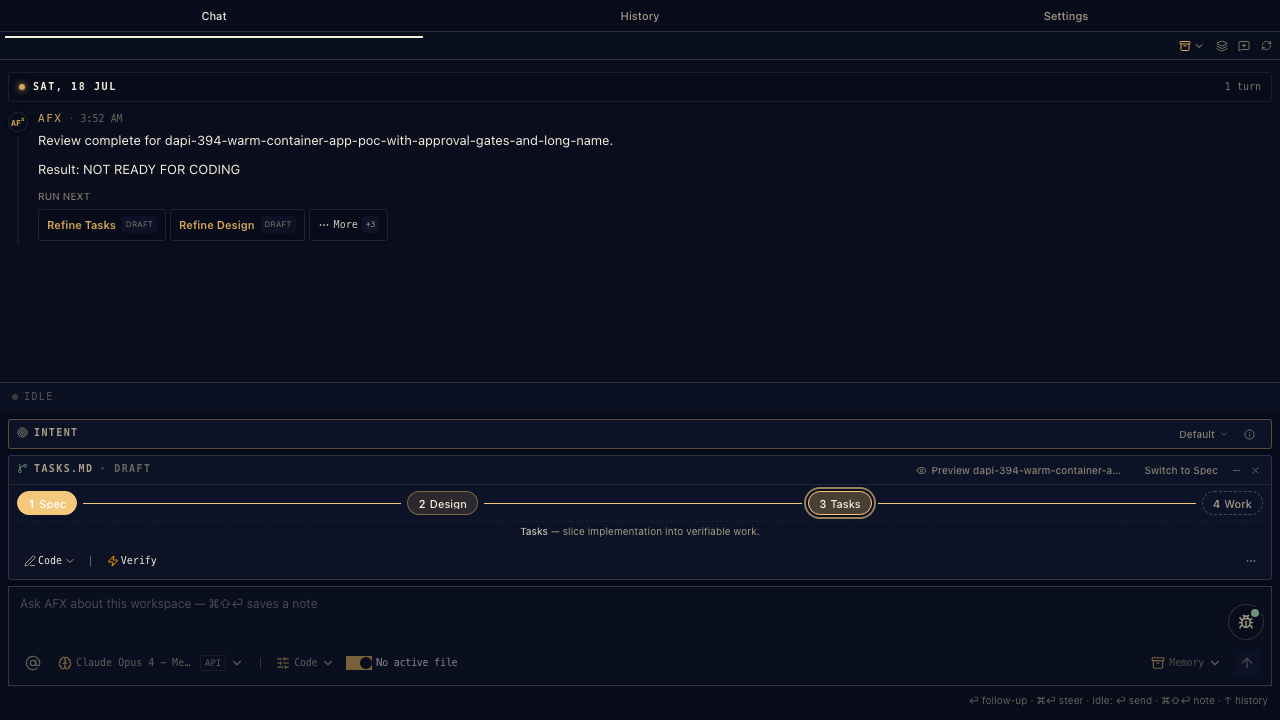Click the Intent target icon

pos(23,433)
